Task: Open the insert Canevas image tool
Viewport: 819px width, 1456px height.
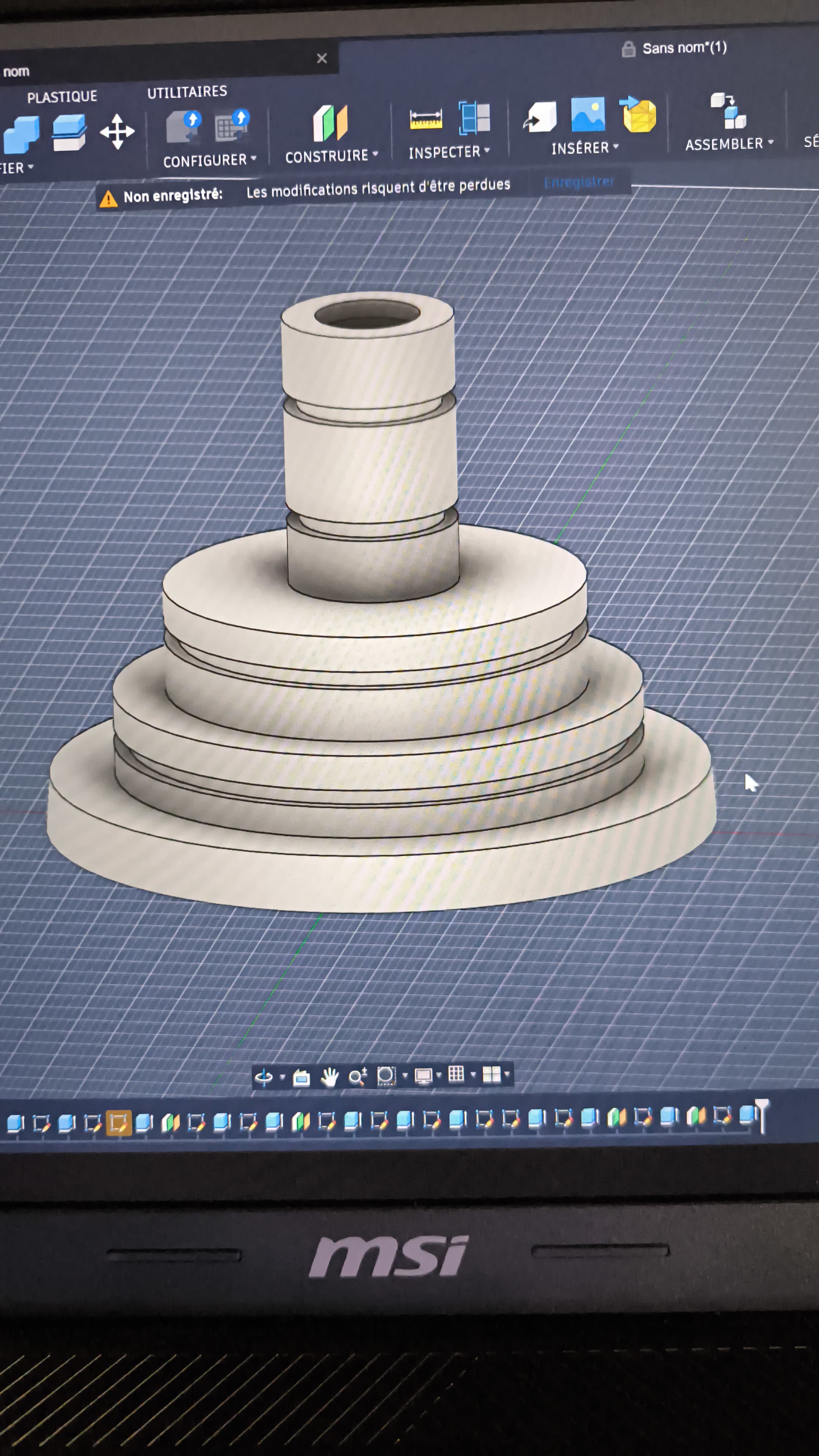Action: click(588, 115)
